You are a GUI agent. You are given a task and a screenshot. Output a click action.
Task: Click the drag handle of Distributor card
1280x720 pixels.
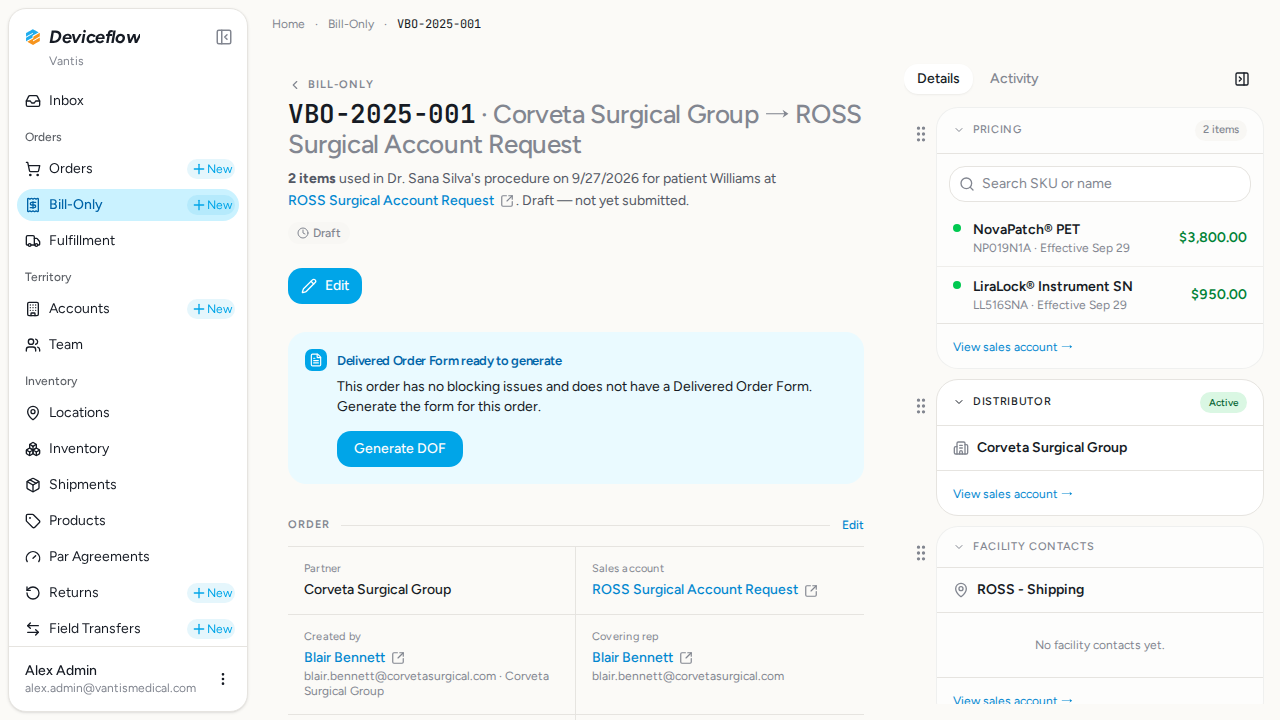tap(921, 406)
